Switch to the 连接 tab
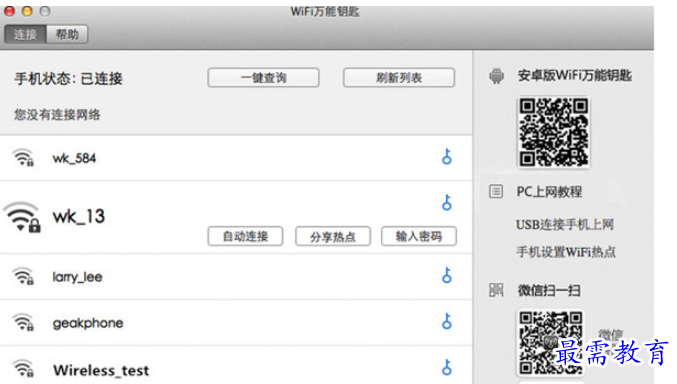Image resolution: width=677 pixels, height=384 pixels. [25, 34]
